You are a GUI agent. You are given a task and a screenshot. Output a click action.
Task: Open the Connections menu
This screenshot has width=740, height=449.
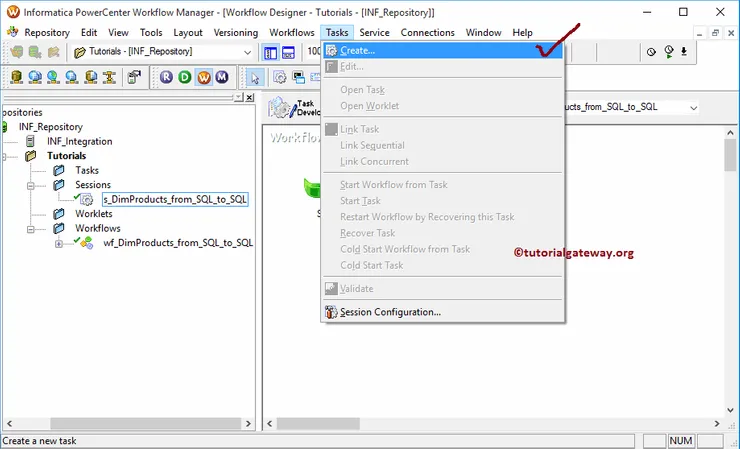pyautogui.click(x=428, y=33)
